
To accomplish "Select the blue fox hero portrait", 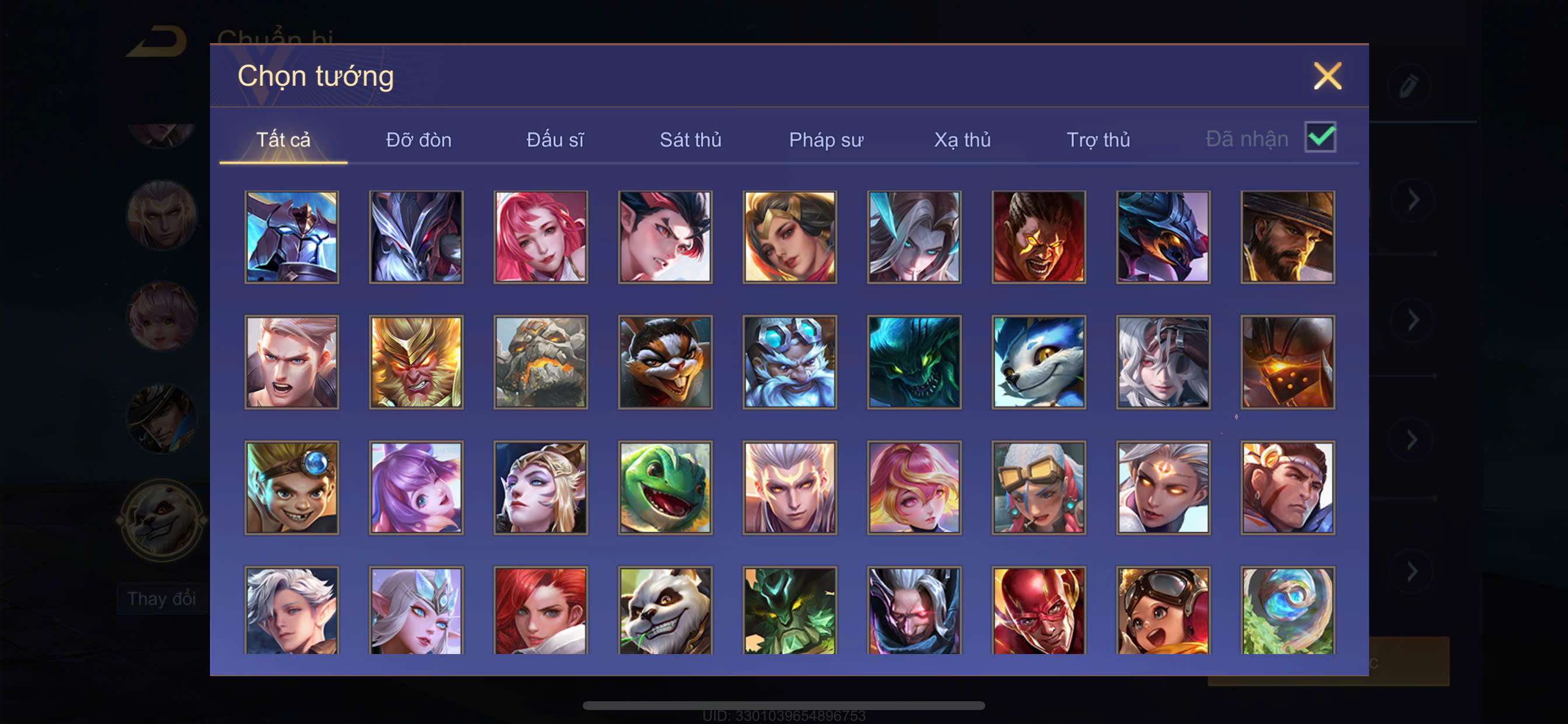I will pyautogui.click(x=1038, y=362).
